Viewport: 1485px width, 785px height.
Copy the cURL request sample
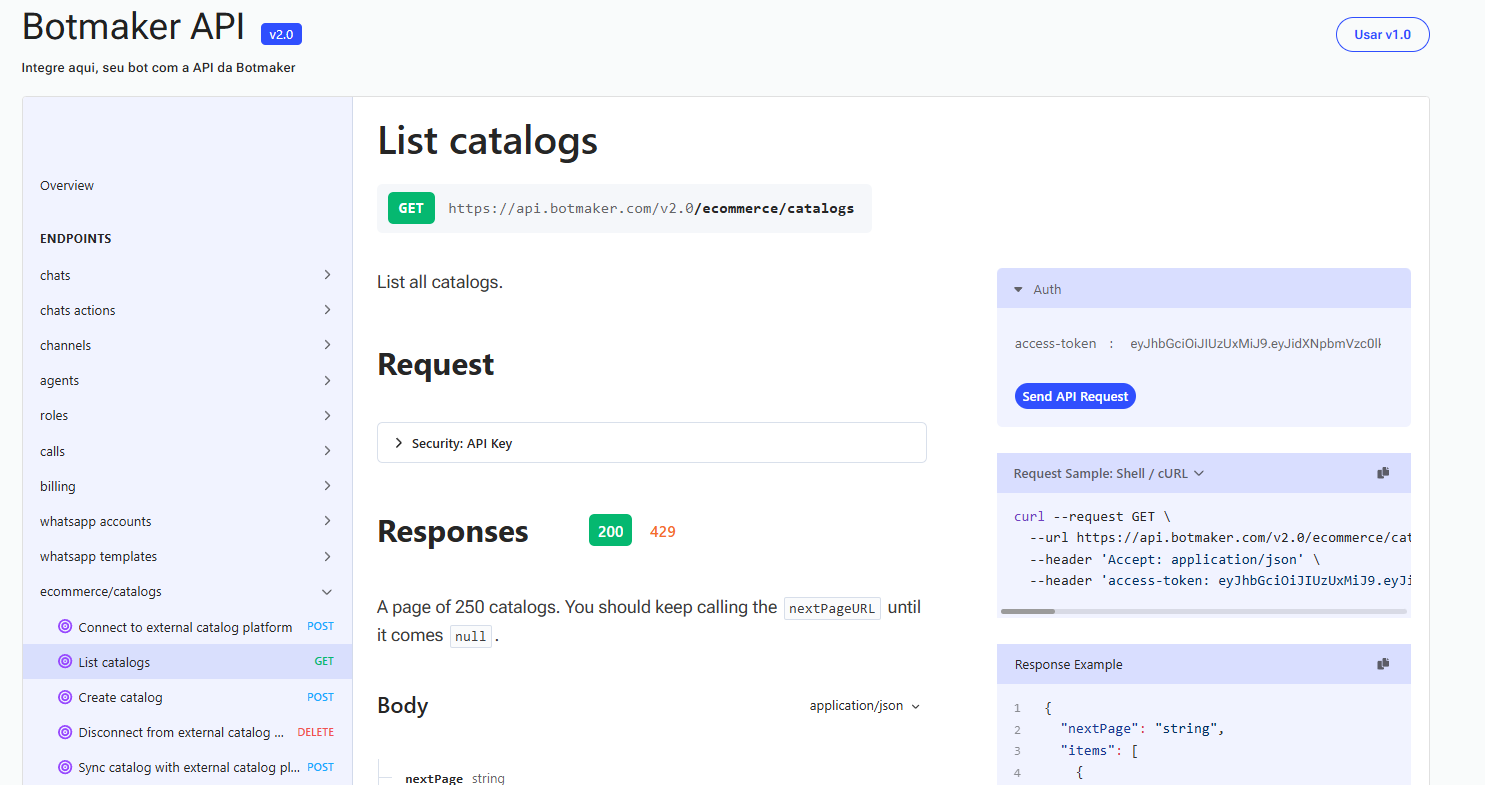click(x=1383, y=473)
